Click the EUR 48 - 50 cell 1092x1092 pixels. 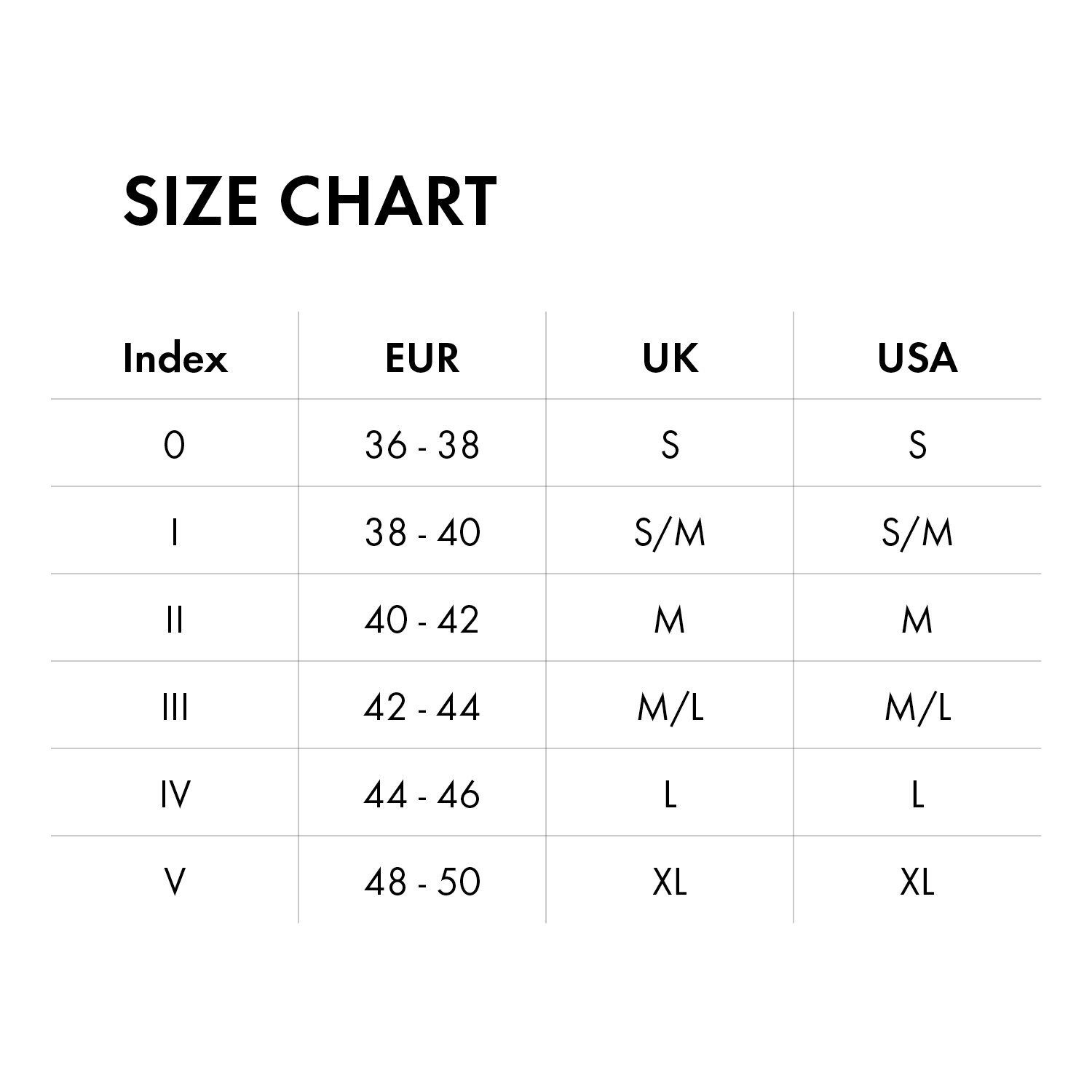[x=422, y=882]
